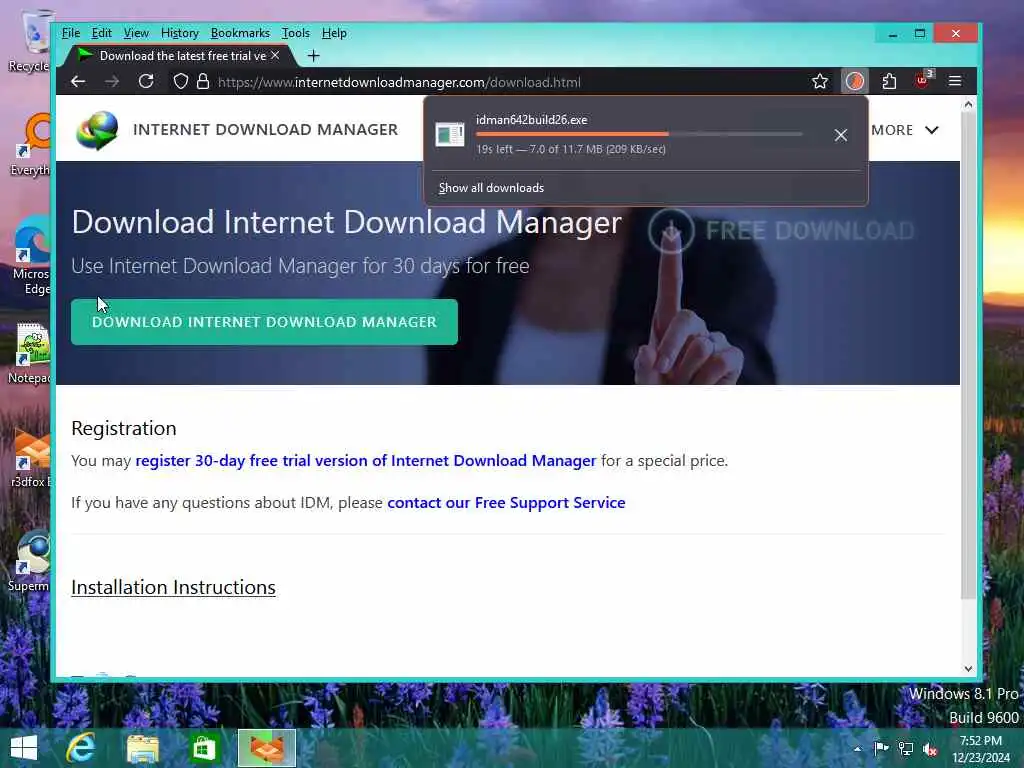Cancel the idman642build26.exe download
The width and height of the screenshot is (1024, 768).
tap(840, 135)
